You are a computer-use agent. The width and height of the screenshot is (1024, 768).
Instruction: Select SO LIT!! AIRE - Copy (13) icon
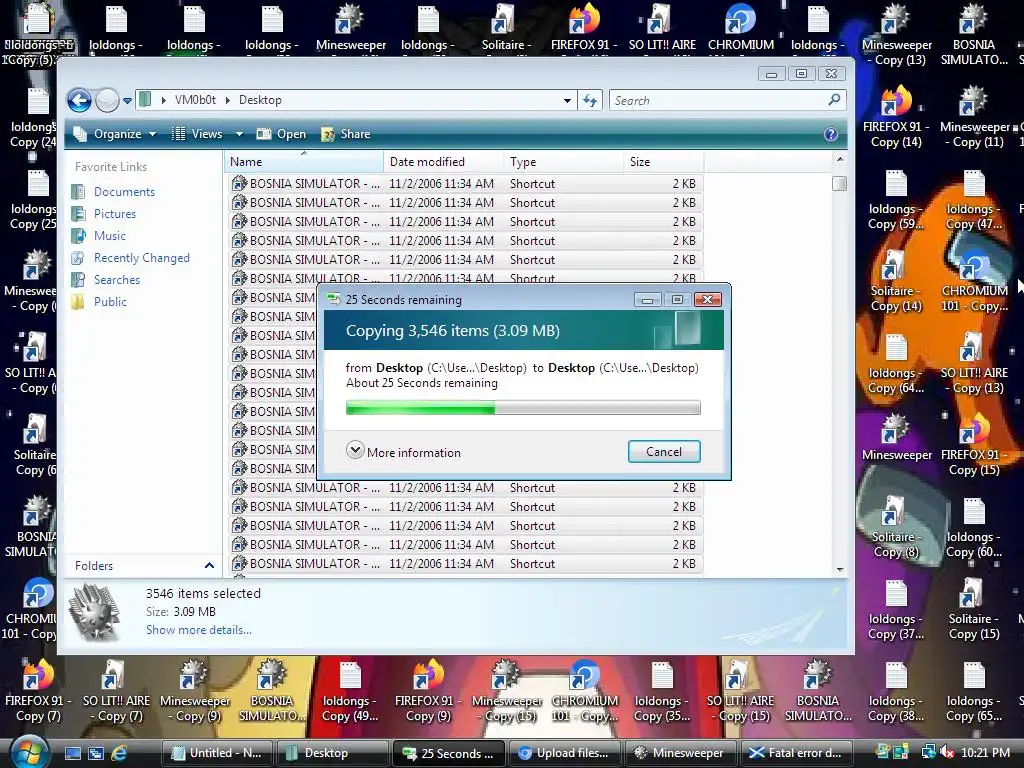click(974, 364)
